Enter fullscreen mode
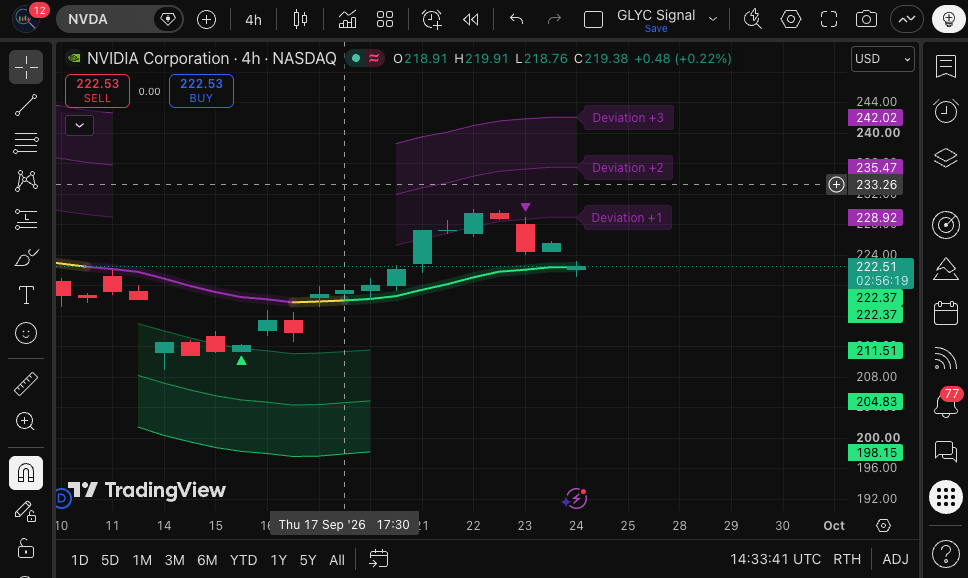Viewport: 968px width, 578px height. [829, 20]
